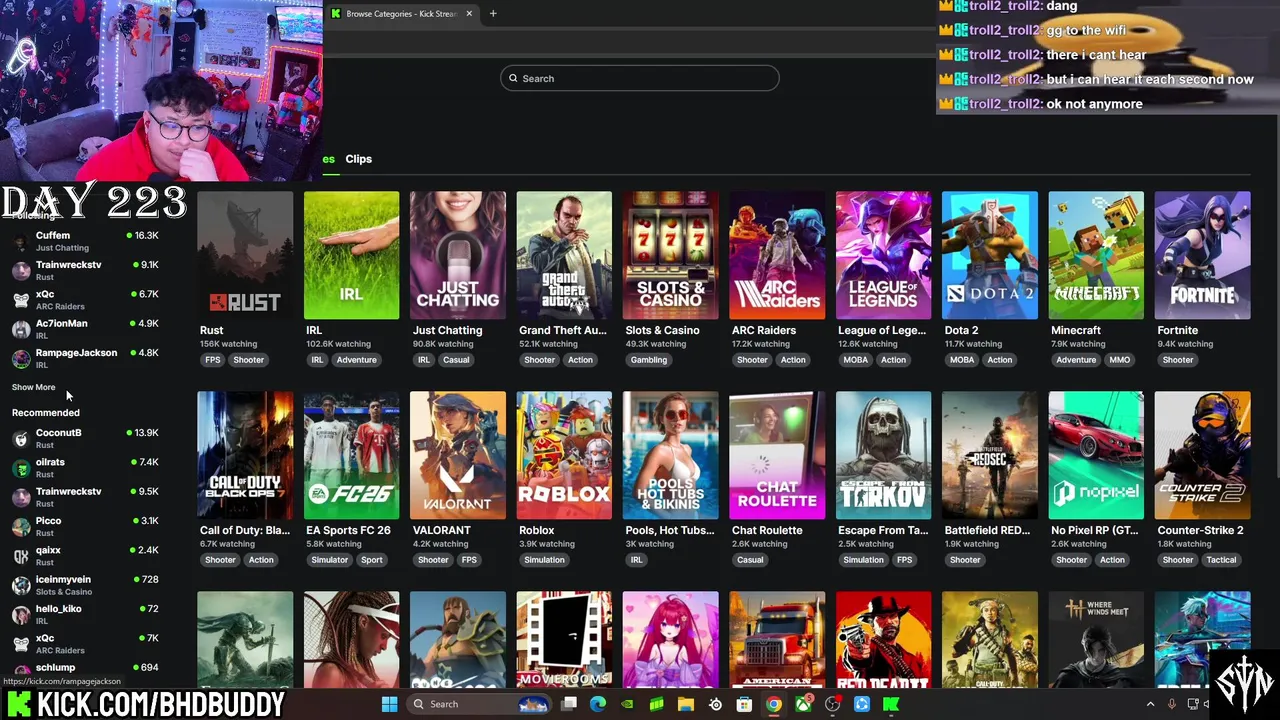Viewport: 1280px width, 720px height.
Task: Click the Simulation tag under Roblox
Action: tap(544, 560)
